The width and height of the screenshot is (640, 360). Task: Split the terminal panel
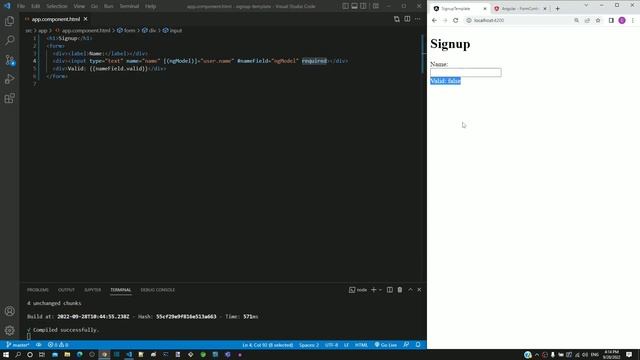(x=390, y=290)
